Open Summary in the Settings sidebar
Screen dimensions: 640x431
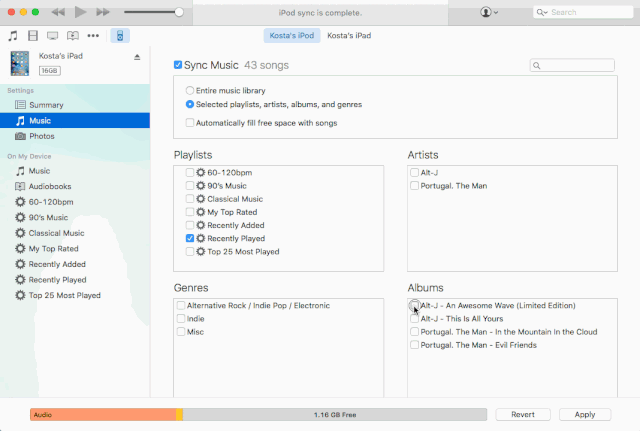click(75, 105)
